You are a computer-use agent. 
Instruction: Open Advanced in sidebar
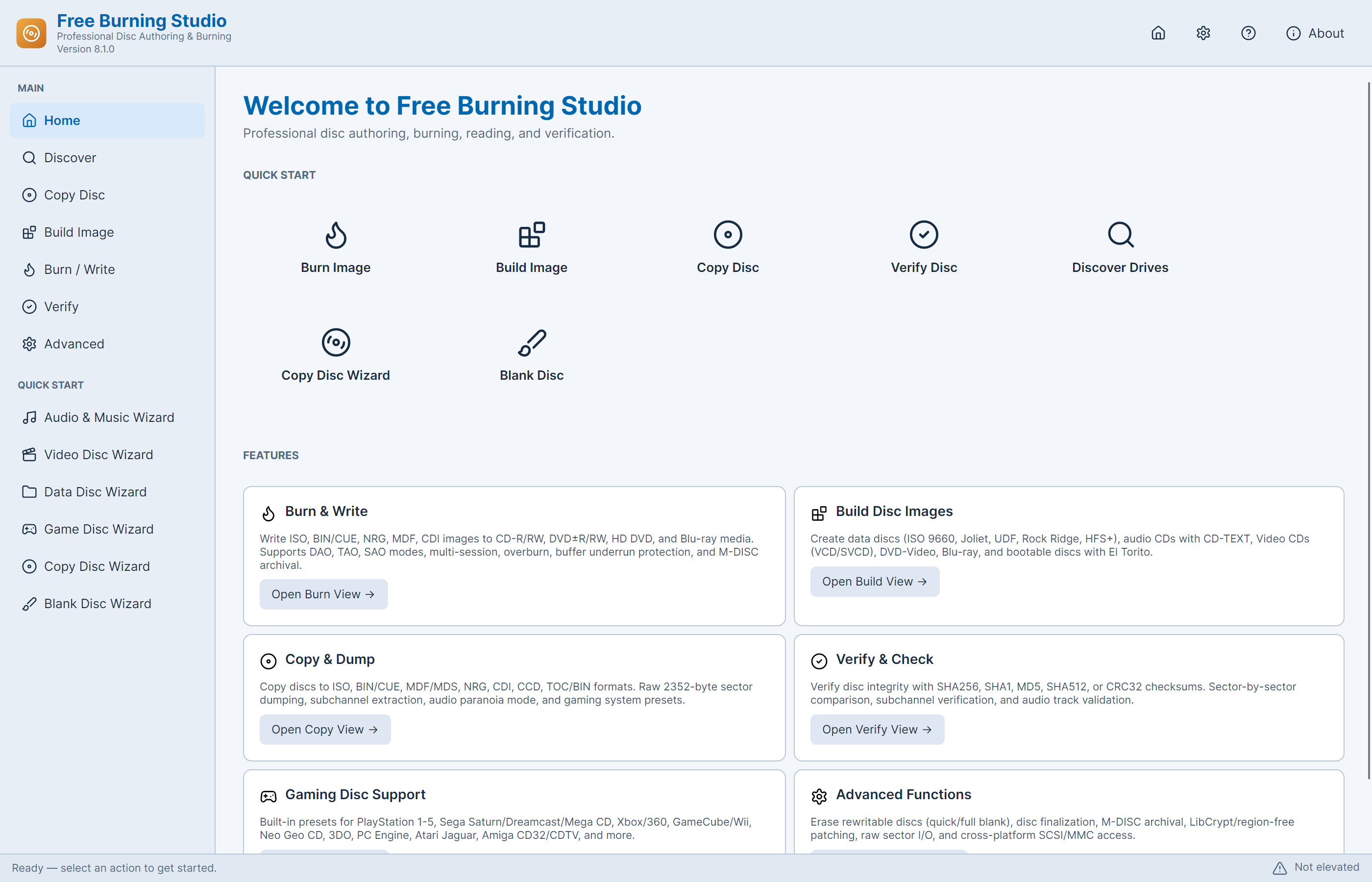(x=107, y=343)
